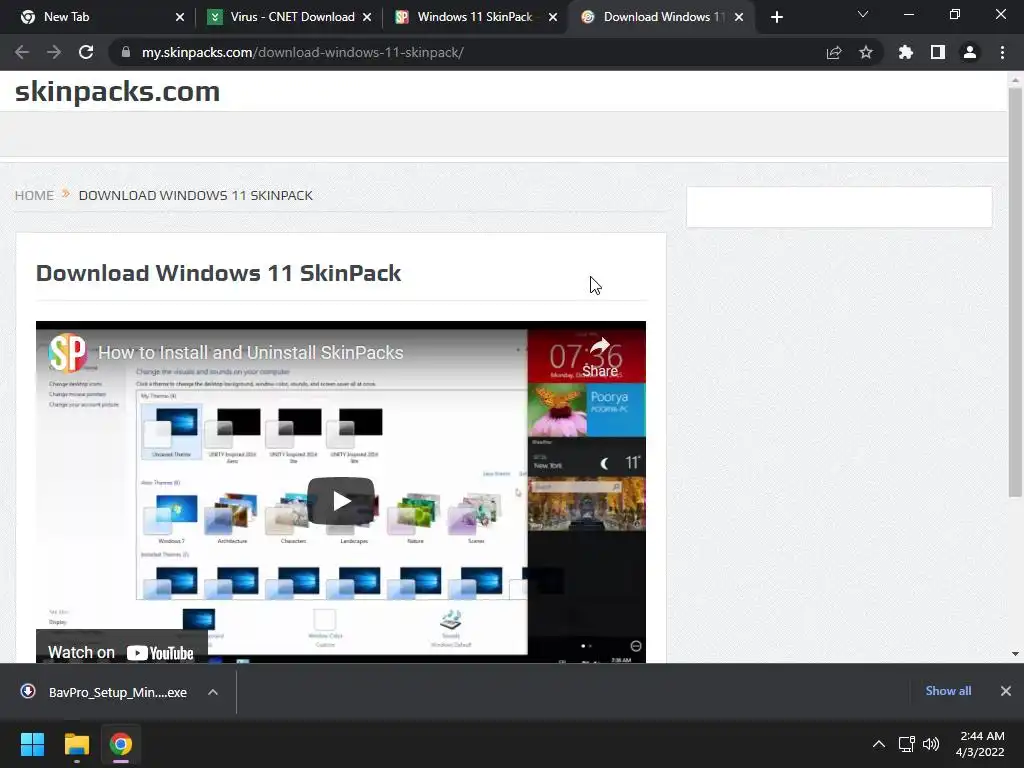Screen dimensions: 1024x768
Task: Open downloaded BavPro_Setup_Min exe file
Action: pos(104,692)
